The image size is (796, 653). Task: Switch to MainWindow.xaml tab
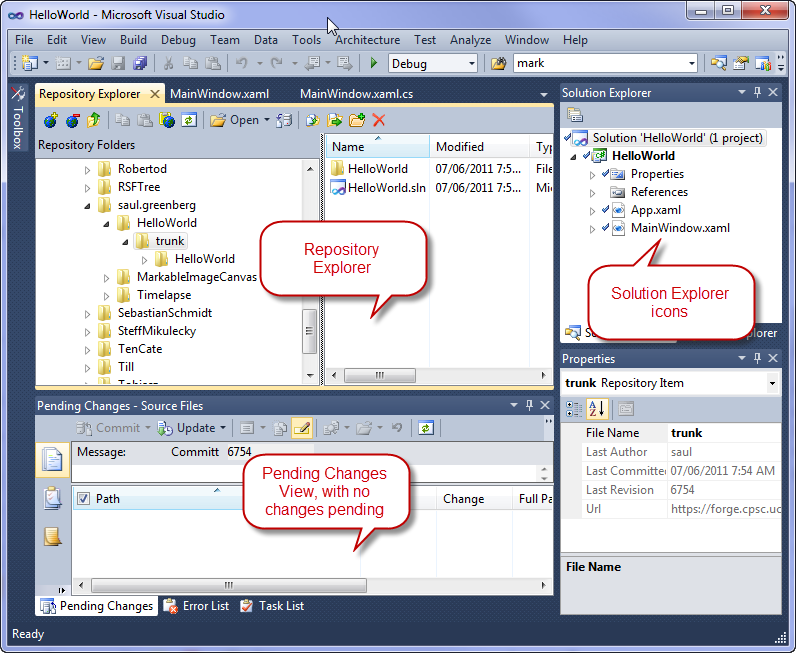click(219, 94)
